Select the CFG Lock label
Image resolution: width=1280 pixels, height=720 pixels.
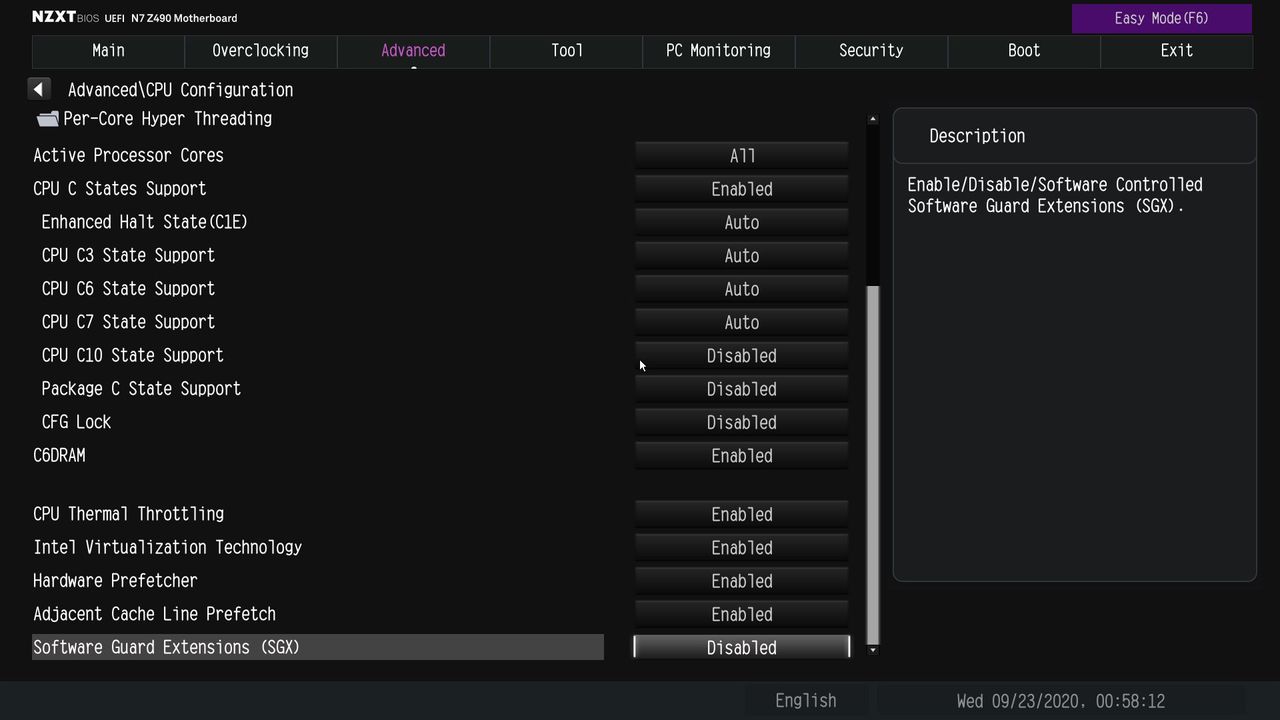[76, 422]
